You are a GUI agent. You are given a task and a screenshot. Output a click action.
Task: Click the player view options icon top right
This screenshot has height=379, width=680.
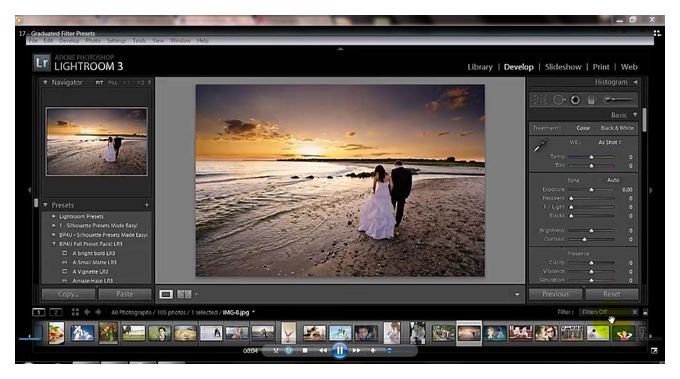[657, 33]
